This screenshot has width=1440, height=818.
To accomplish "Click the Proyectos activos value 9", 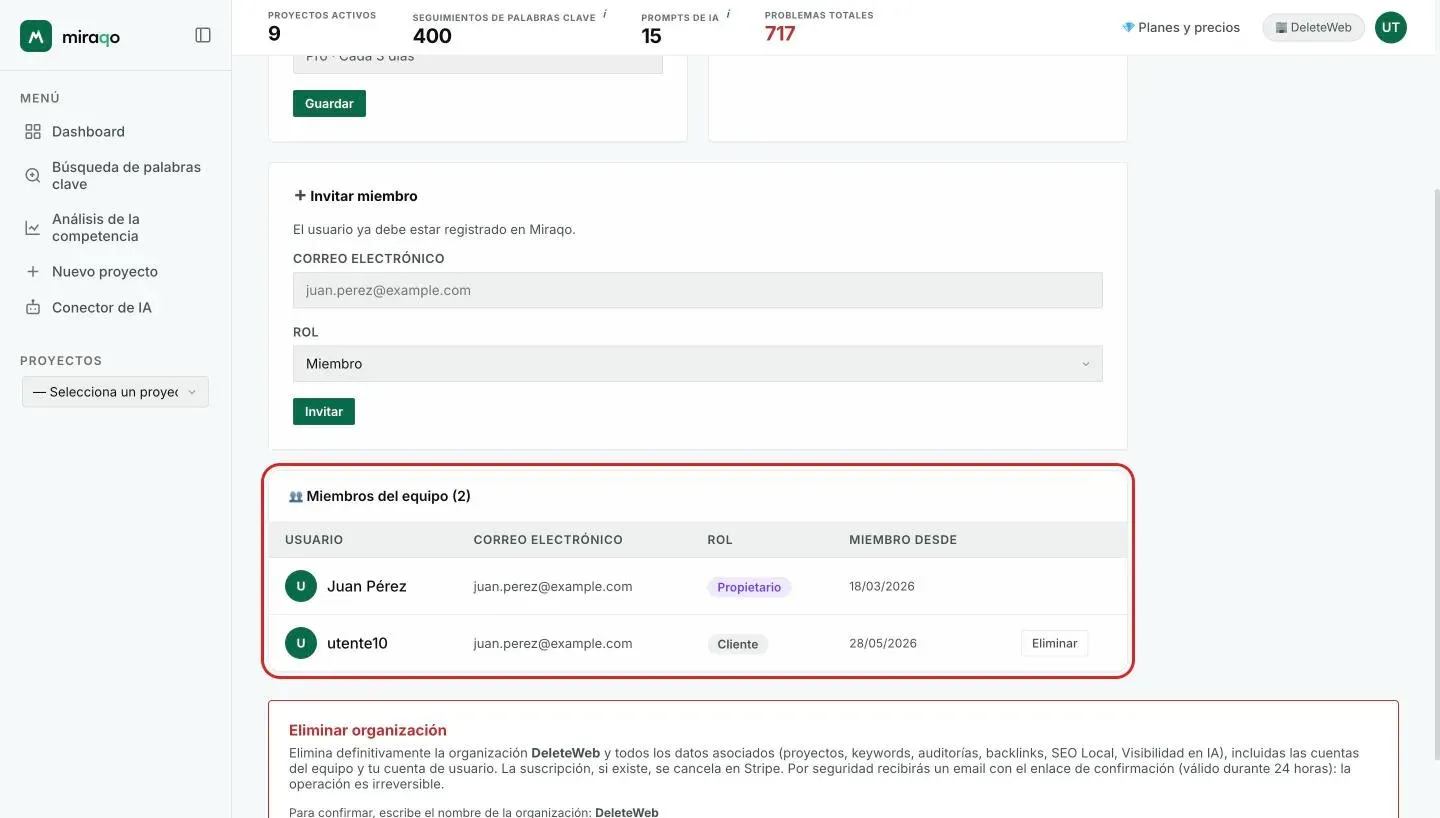I will (x=274, y=34).
